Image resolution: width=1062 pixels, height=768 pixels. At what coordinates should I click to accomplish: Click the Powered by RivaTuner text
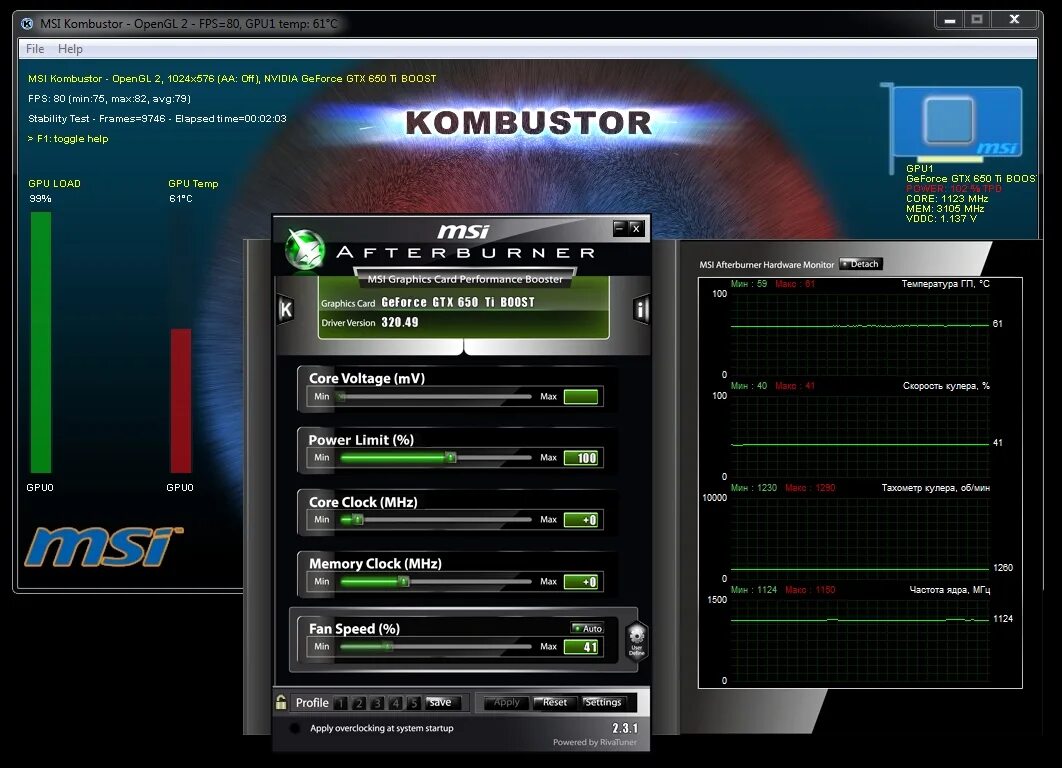[x=595, y=742]
